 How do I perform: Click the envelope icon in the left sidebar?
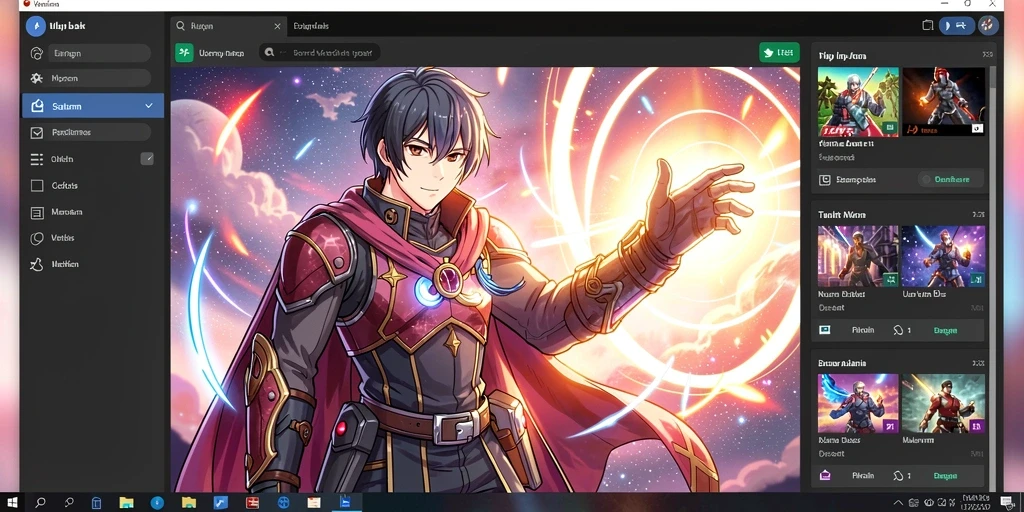(x=37, y=133)
